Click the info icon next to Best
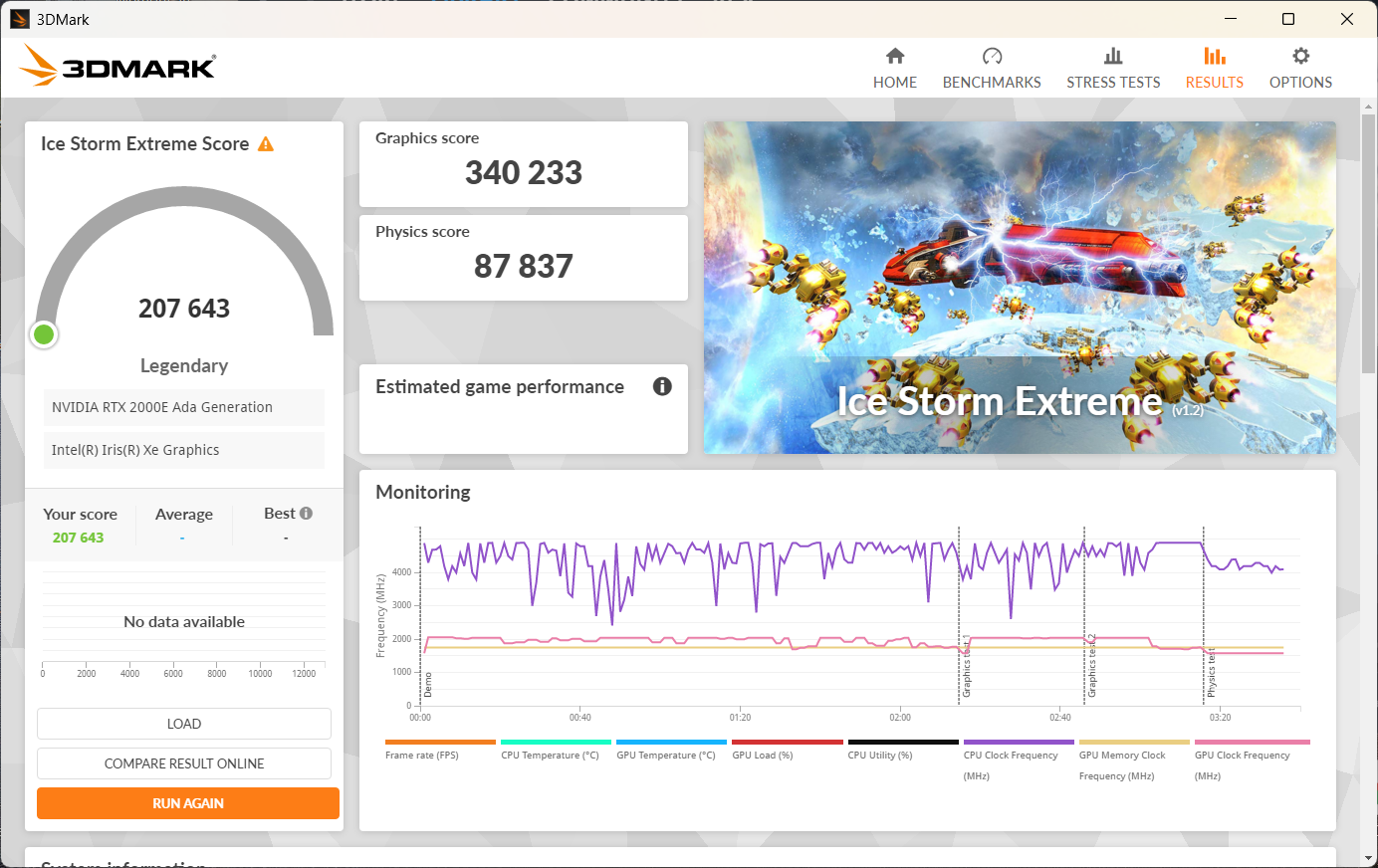 (307, 514)
